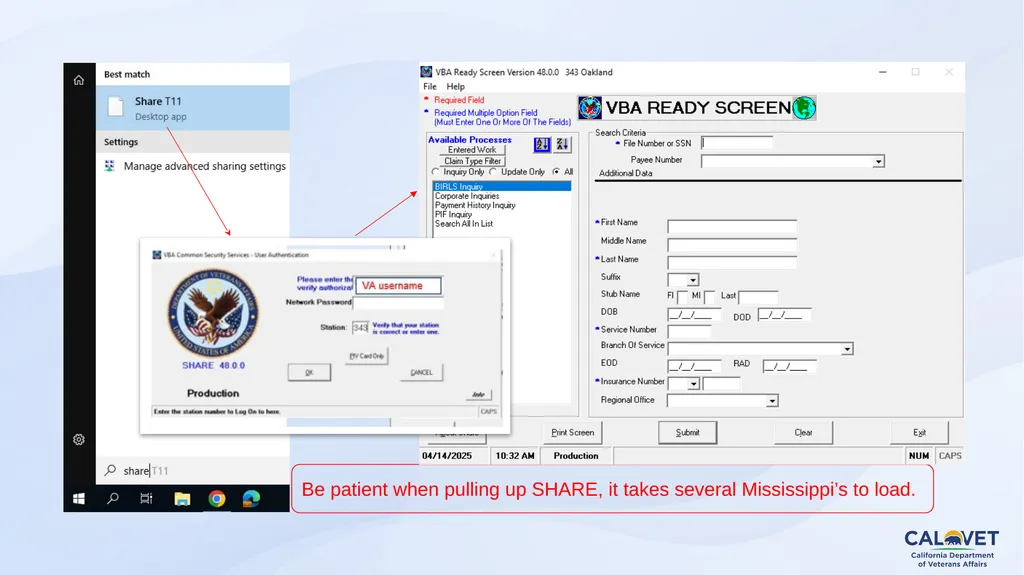Click the RAD date field
This screenshot has height=575, width=1024.
[x=789, y=366]
